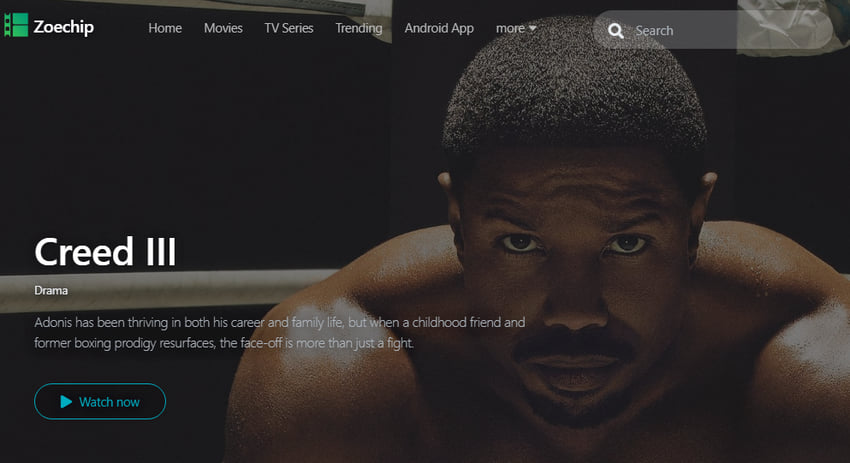850x463 pixels.
Task: Expand the more dropdown menu
Action: pos(516,28)
